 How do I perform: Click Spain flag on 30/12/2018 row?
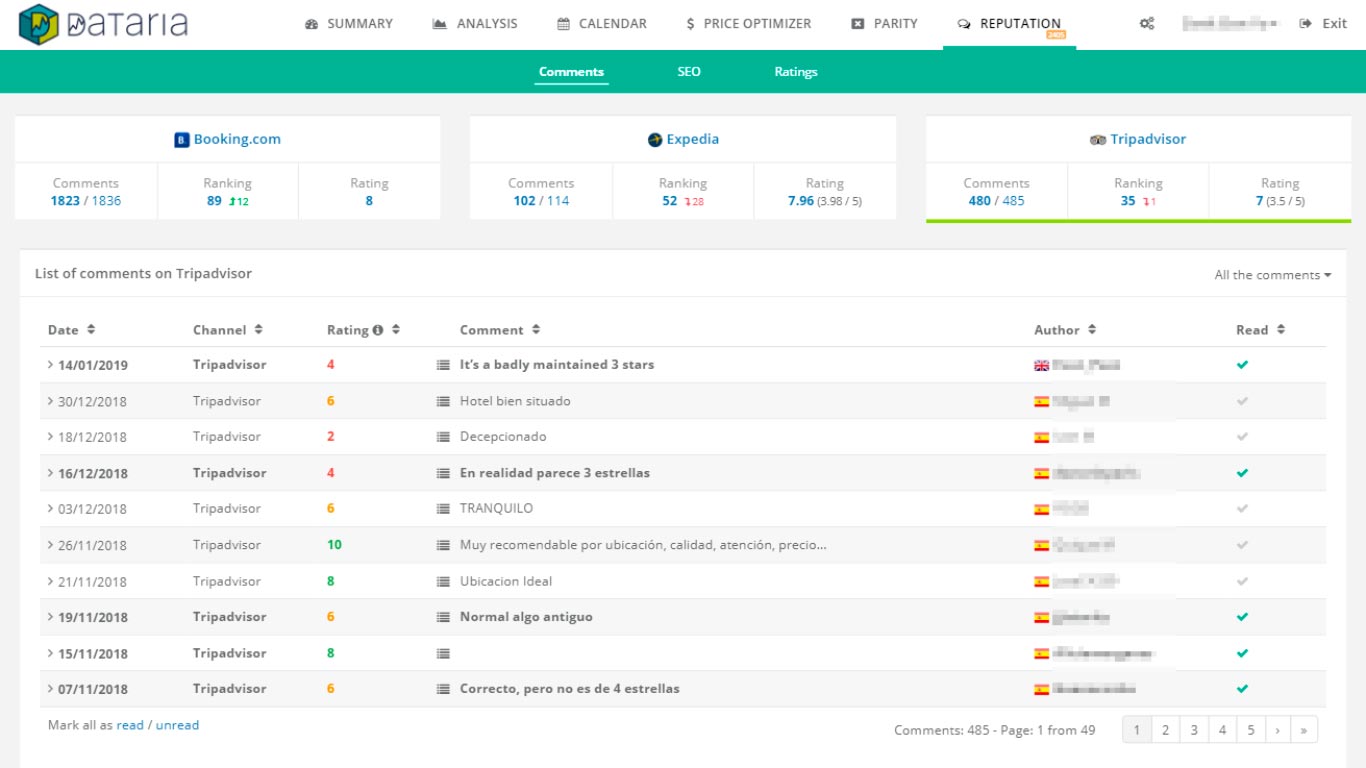point(1041,401)
